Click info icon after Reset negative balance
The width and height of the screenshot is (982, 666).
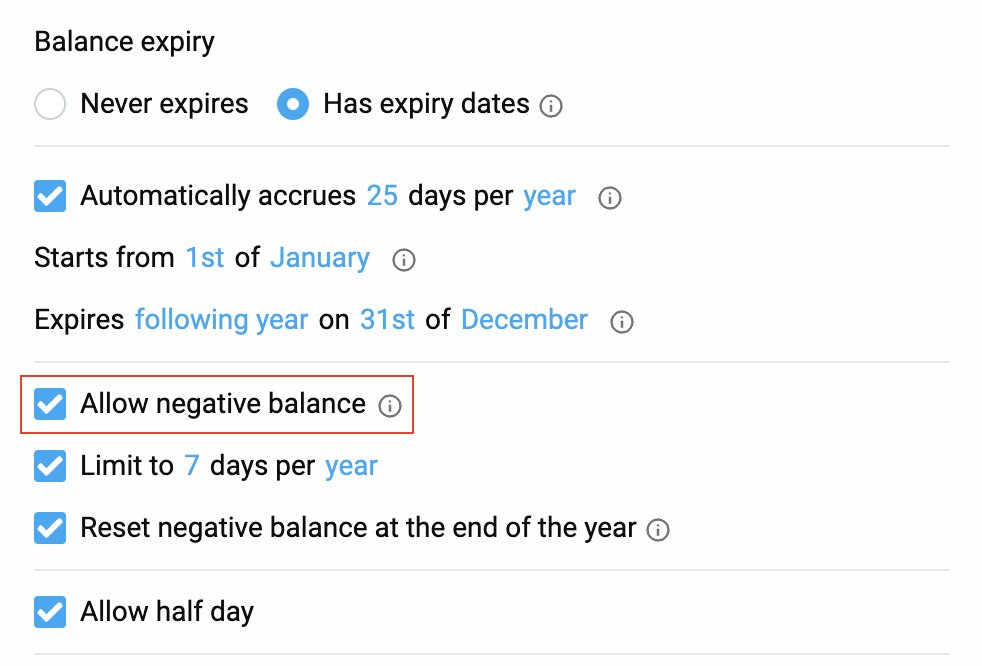658,530
